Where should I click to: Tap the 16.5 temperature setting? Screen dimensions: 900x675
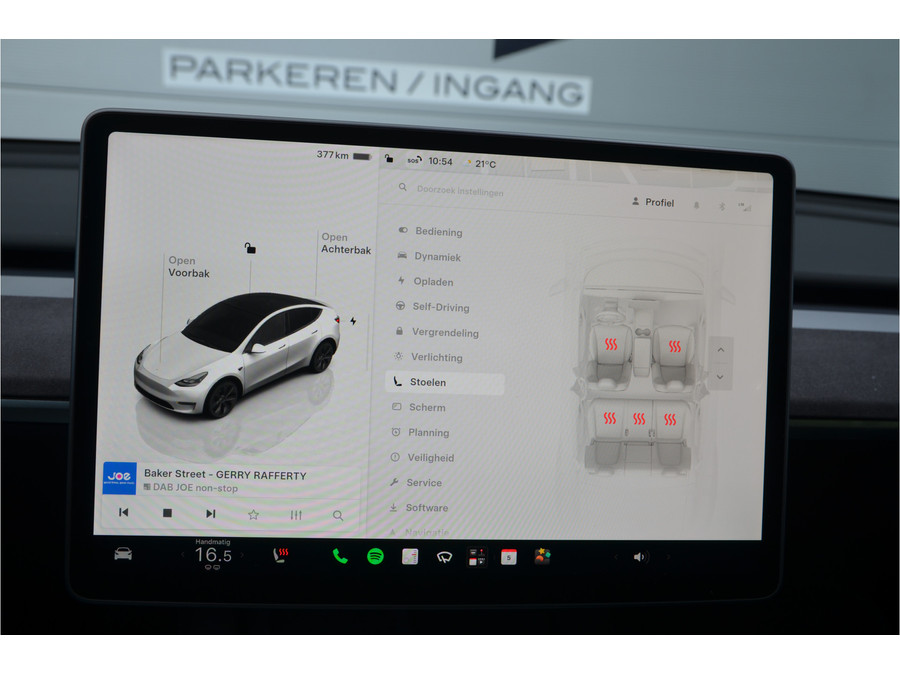coord(213,554)
